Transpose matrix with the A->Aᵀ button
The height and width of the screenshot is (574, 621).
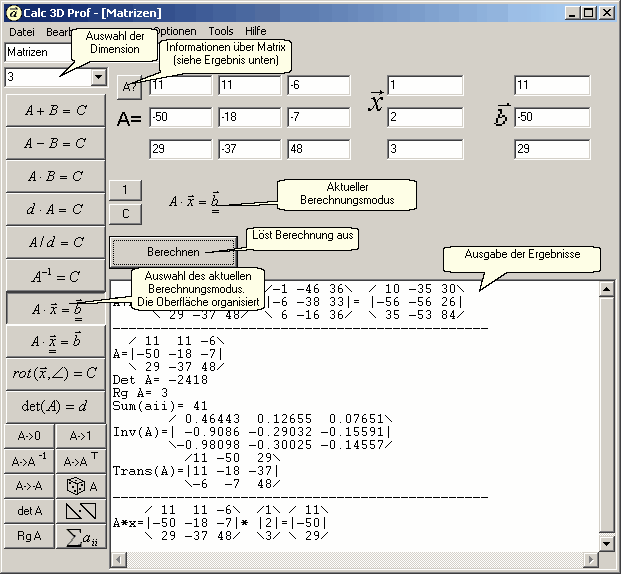coord(80,460)
